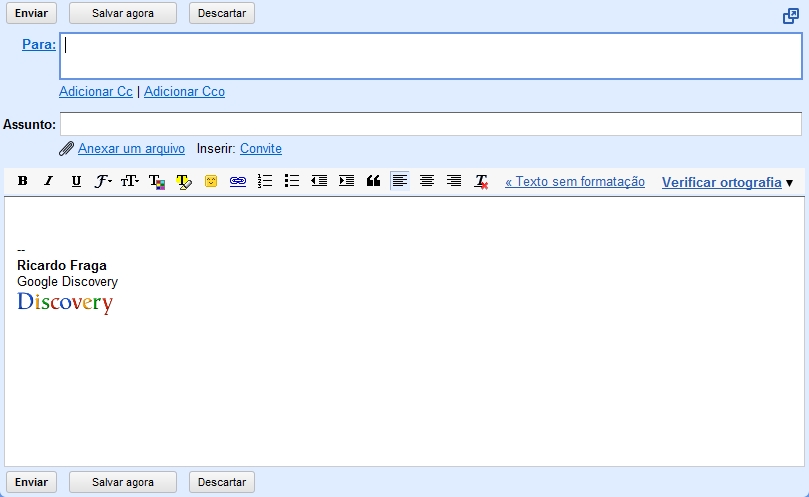809x497 pixels.
Task: Open the text color picker
Action: pyautogui.click(x=157, y=182)
